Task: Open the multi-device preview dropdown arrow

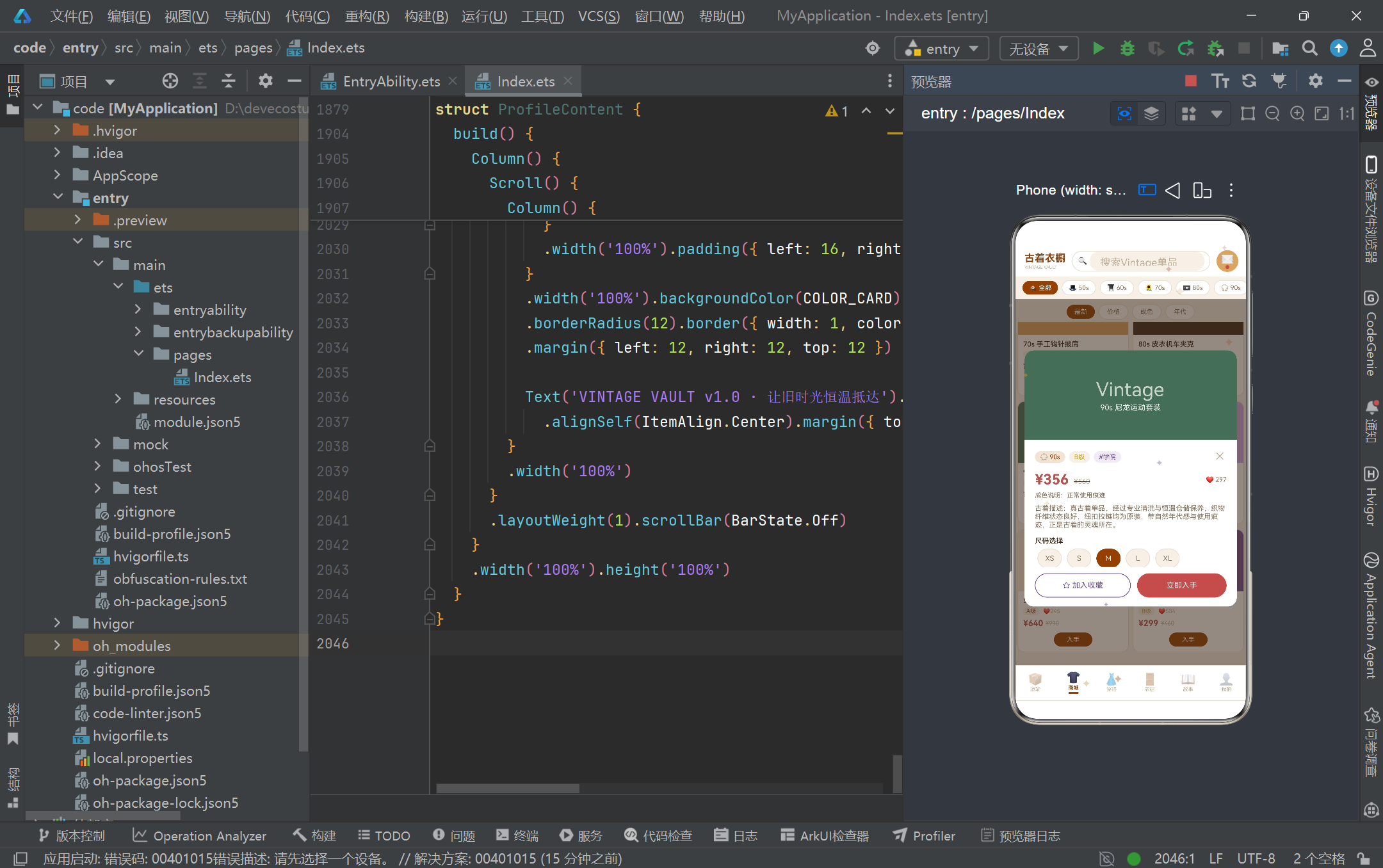Action: [x=1217, y=114]
